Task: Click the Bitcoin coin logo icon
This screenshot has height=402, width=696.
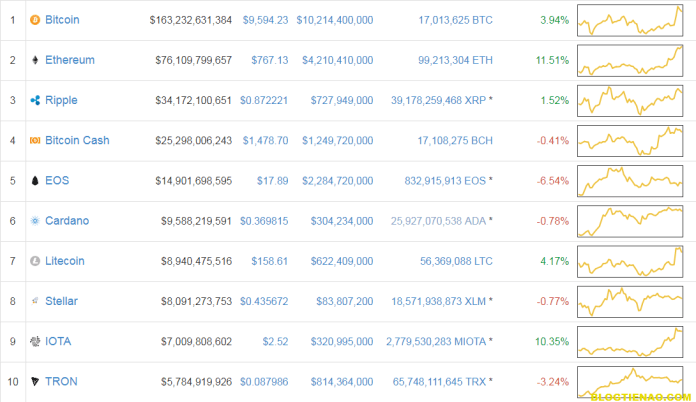Action: [x=35, y=20]
